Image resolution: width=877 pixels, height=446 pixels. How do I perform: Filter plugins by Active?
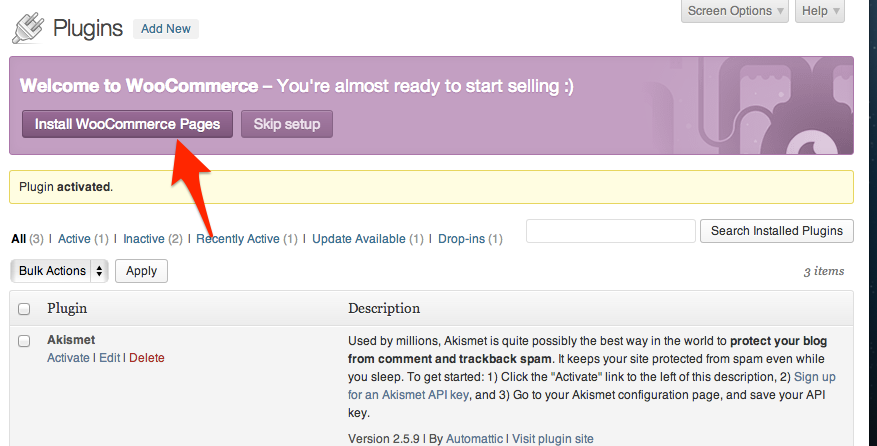coord(74,239)
